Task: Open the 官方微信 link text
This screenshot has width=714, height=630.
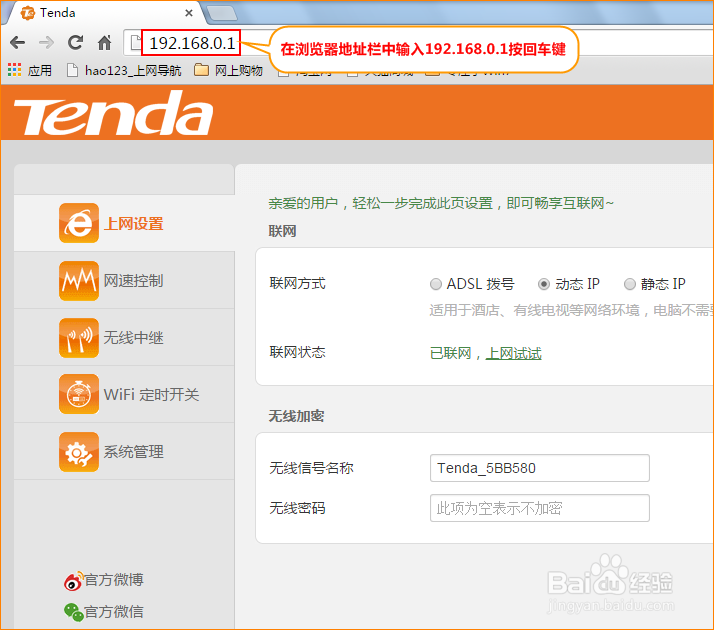Action: (x=114, y=612)
